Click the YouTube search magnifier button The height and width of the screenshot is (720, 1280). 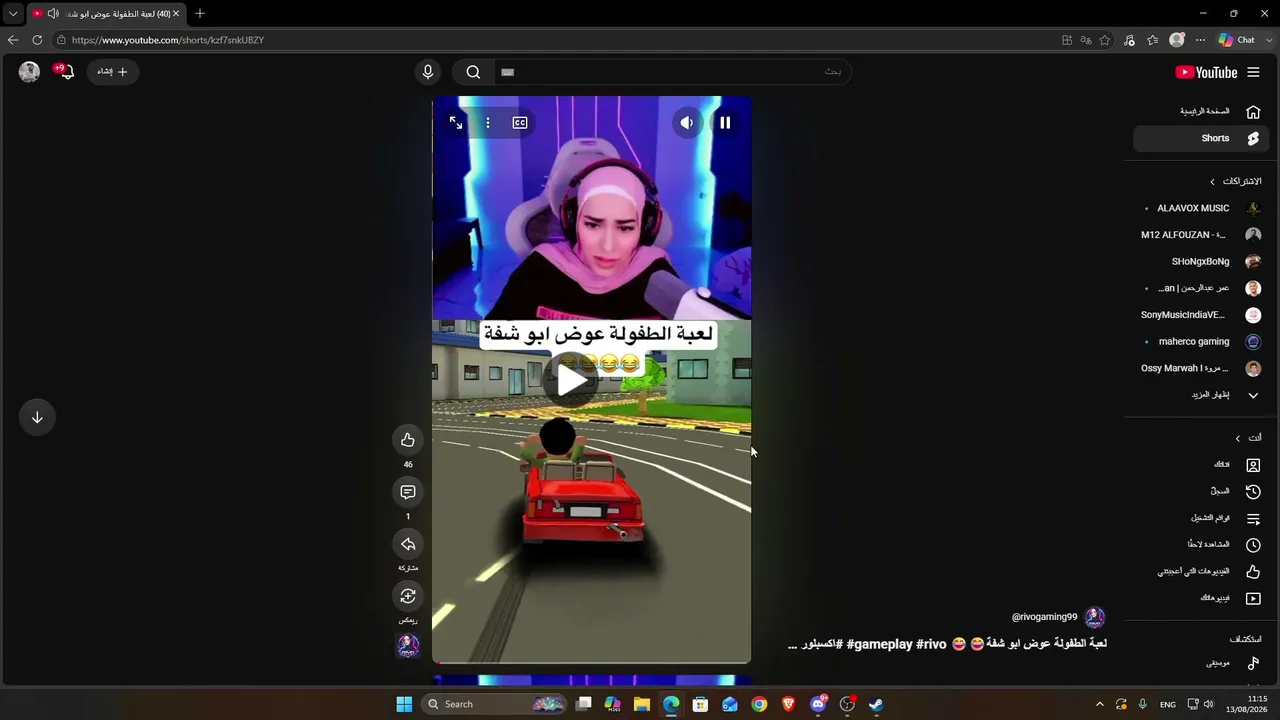474,72
